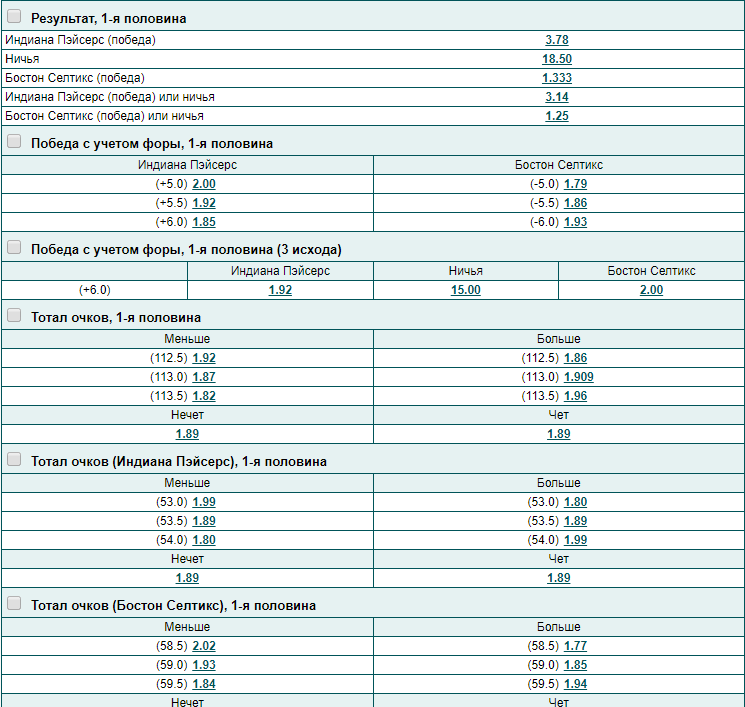Select 3.14 odds for Индиана победа или ничья
The height and width of the screenshot is (707, 745).
557,97
